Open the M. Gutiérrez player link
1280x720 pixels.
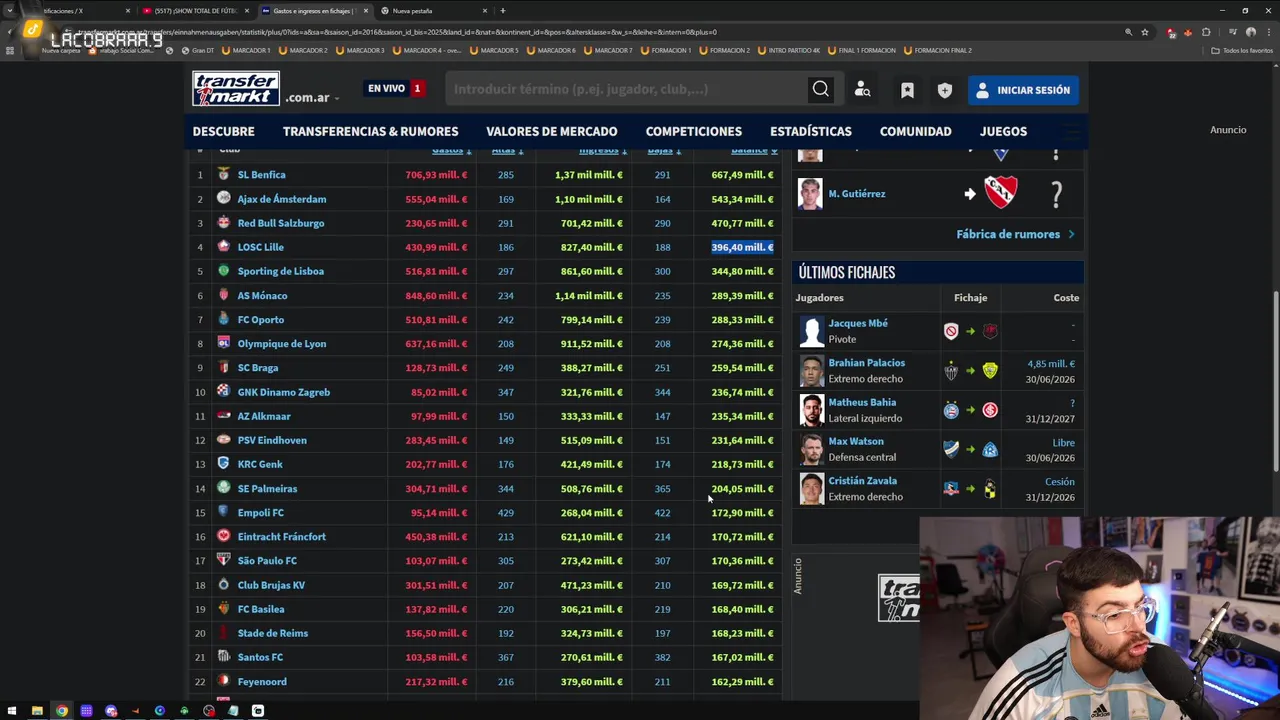point(856,193)
